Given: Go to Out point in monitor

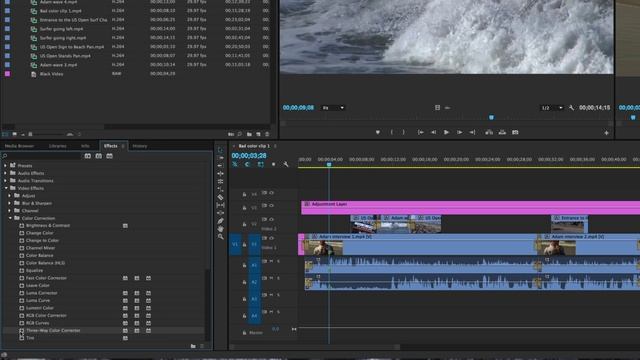Looking at the screenshot, I should [472, 132].
